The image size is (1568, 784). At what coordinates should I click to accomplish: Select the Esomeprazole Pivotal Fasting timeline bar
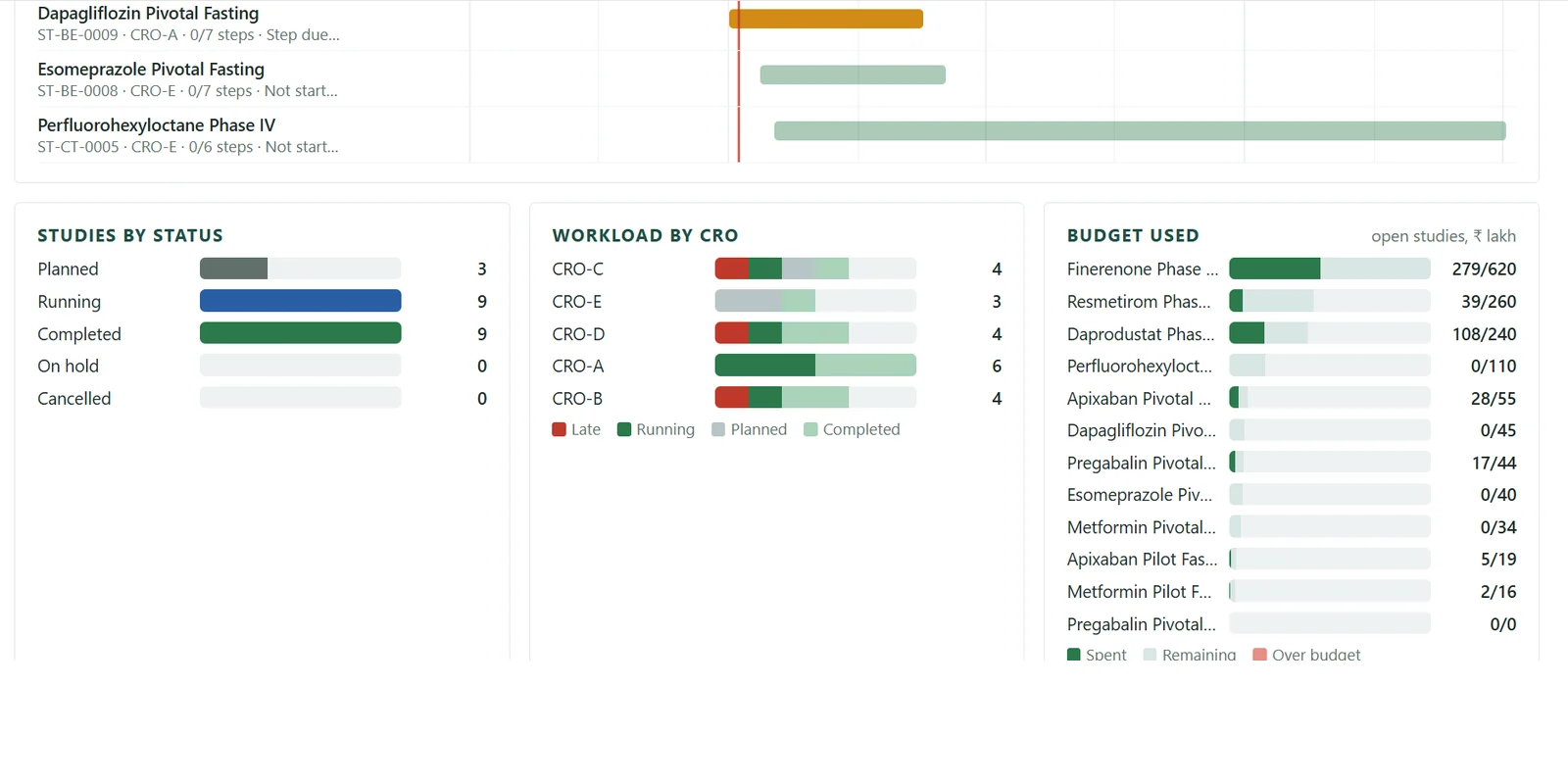(853, 74)
